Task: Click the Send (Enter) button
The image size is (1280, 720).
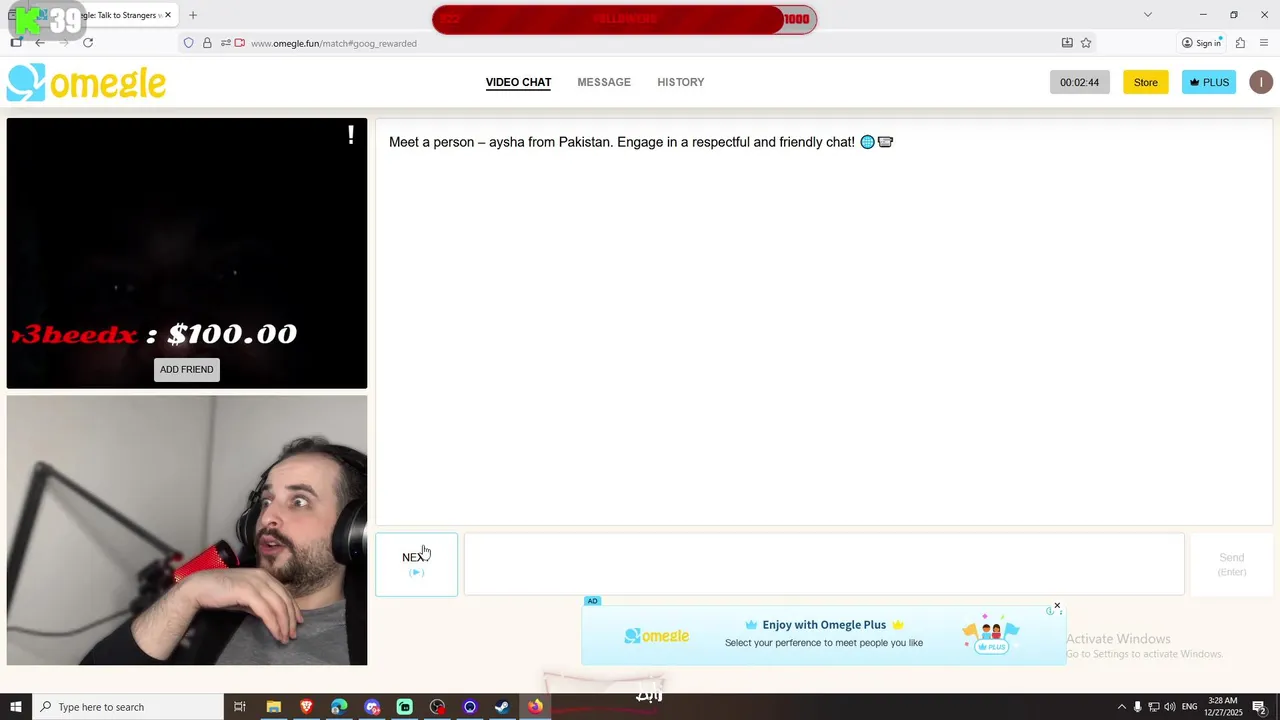Action: 1231,564
